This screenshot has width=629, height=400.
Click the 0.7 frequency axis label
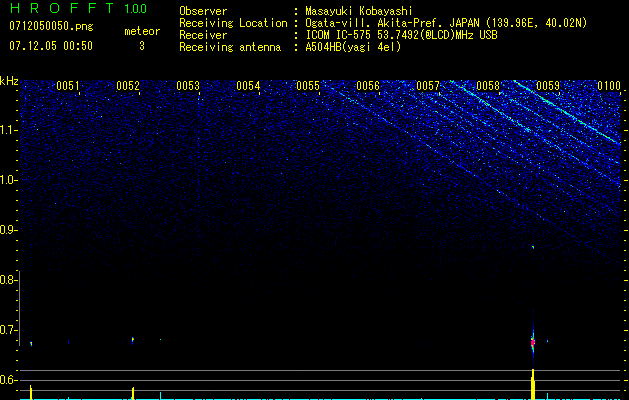[7, 330]
